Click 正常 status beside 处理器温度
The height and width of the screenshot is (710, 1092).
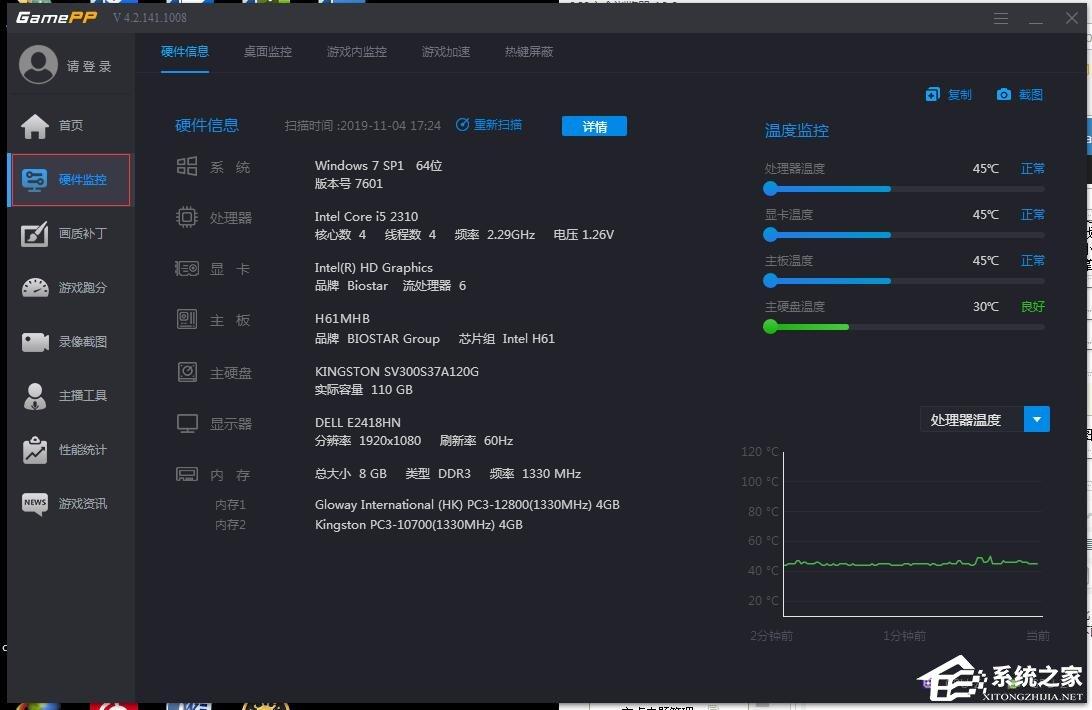[1032, 169]
